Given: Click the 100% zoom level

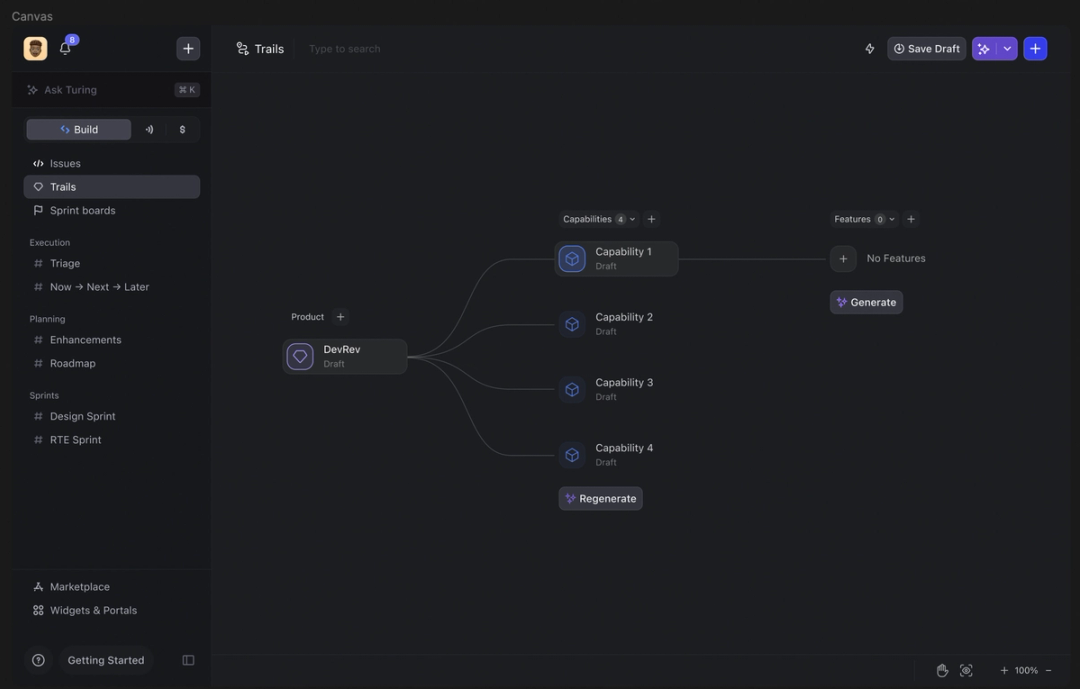Looking at the screenshot, I should coord(1026,670).
